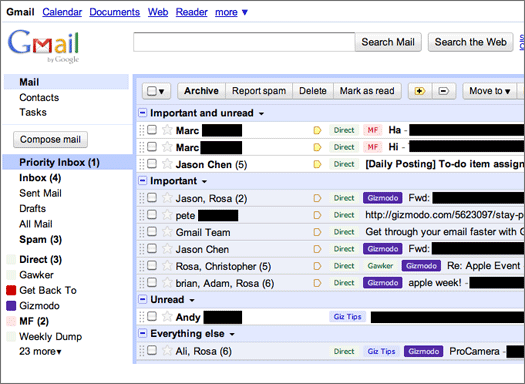This screenshot has height=384, width=525.
Task: Open the more dropdown in top bar
Action: [x=231, y=12]
